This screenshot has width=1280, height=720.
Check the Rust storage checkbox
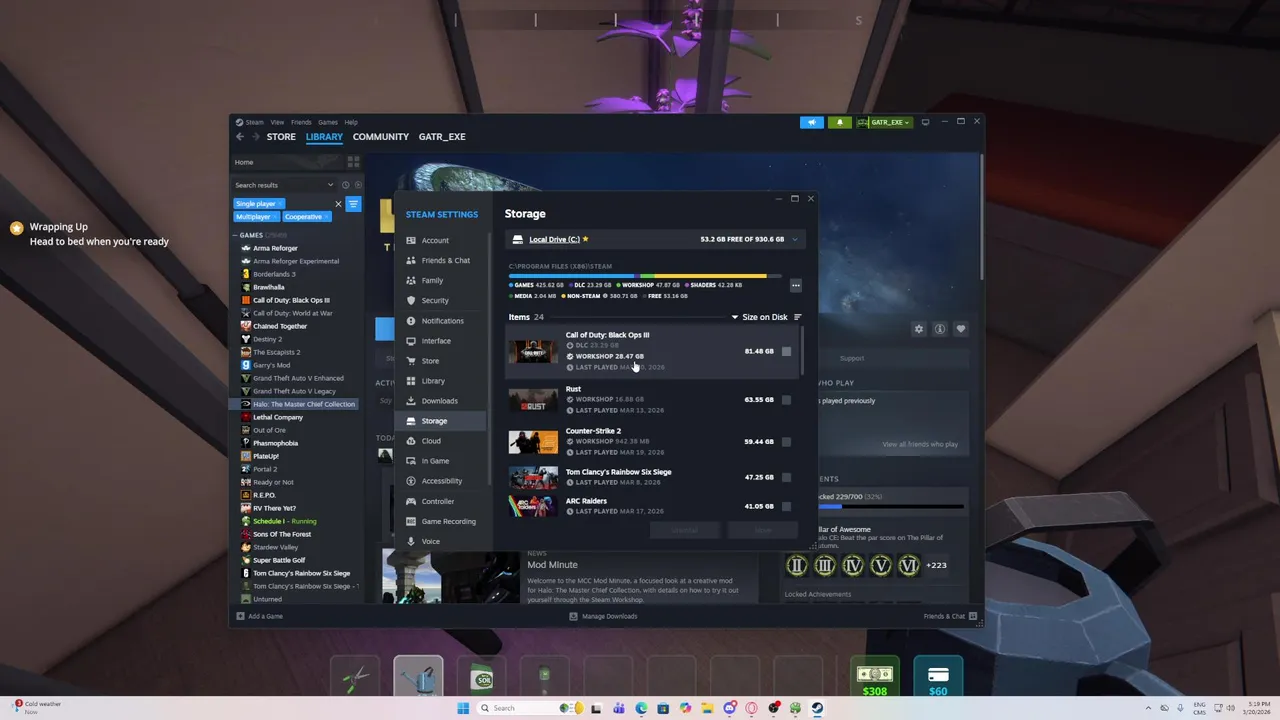[x=786, y=400]
